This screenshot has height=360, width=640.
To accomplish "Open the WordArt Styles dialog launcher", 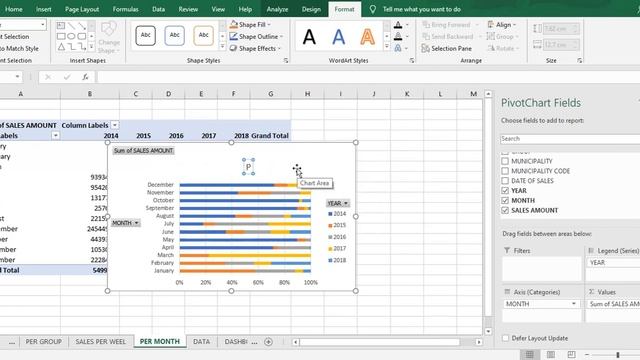I will (x=411, y=60).
